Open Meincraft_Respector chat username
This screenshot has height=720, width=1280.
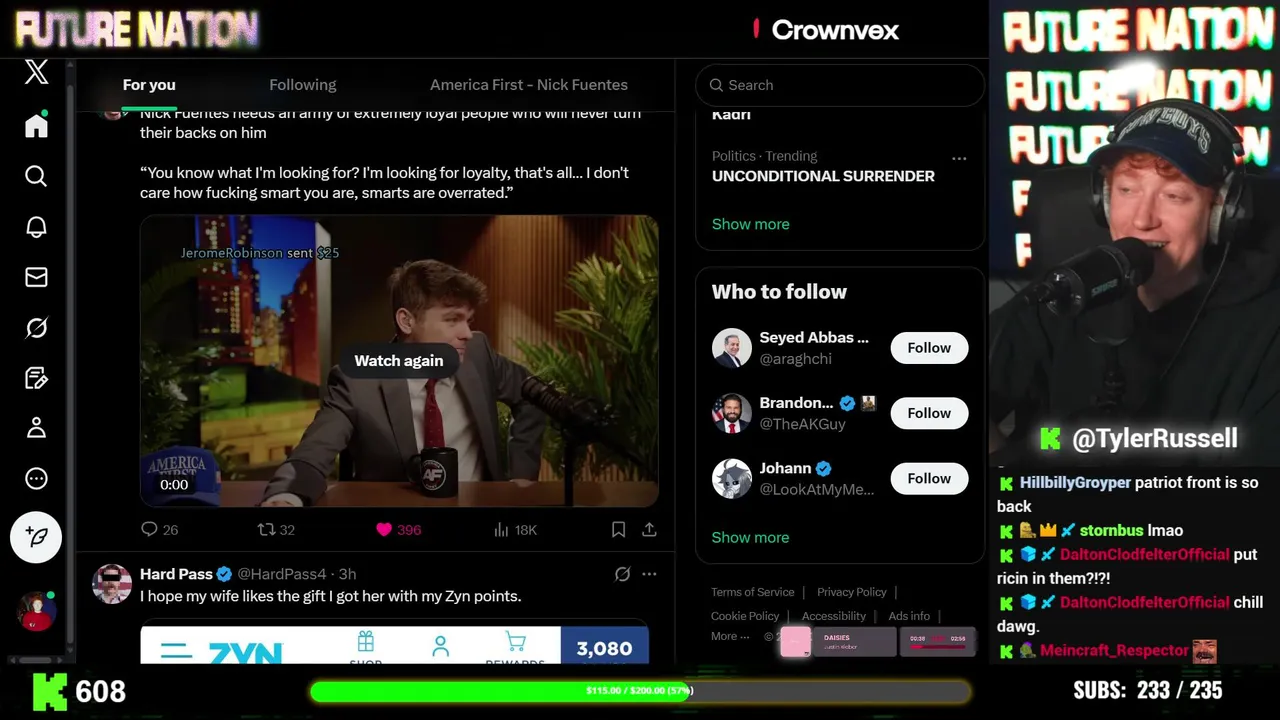point(1114,650)
